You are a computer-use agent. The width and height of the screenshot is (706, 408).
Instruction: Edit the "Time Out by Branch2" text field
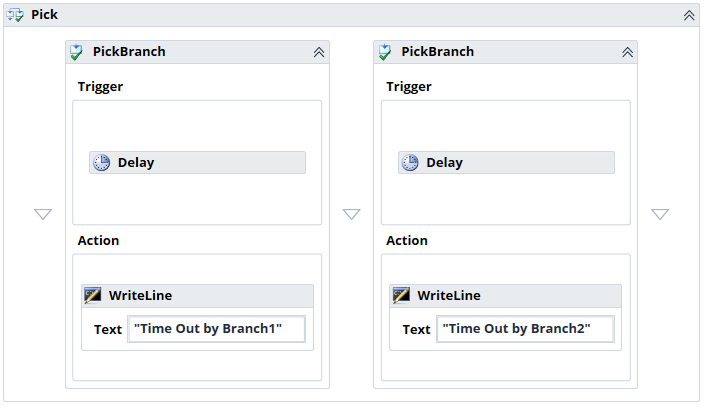[525, 329]
